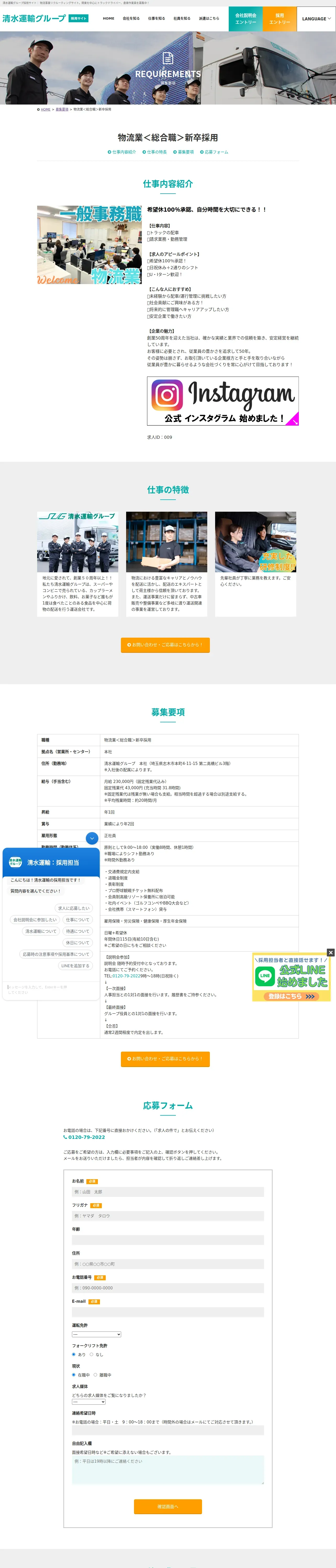The image size is (336, 1568).
Task: Click the お電話番号 input field
Action: 168,1288
